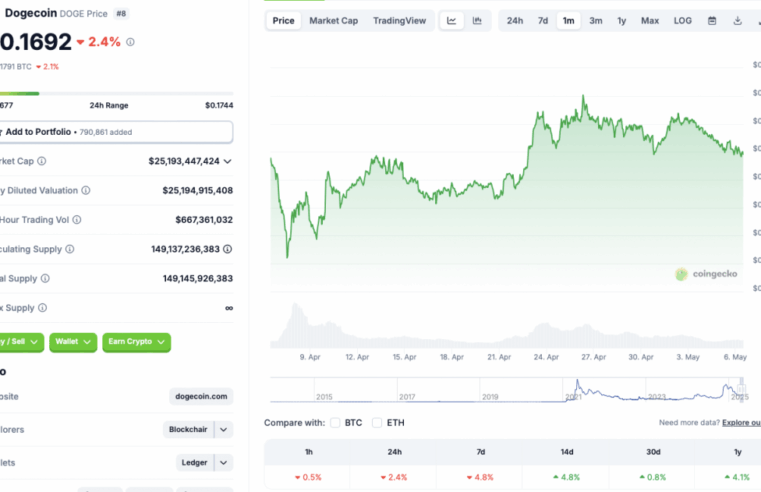Download chart data icon

click(x=737, y=20)
